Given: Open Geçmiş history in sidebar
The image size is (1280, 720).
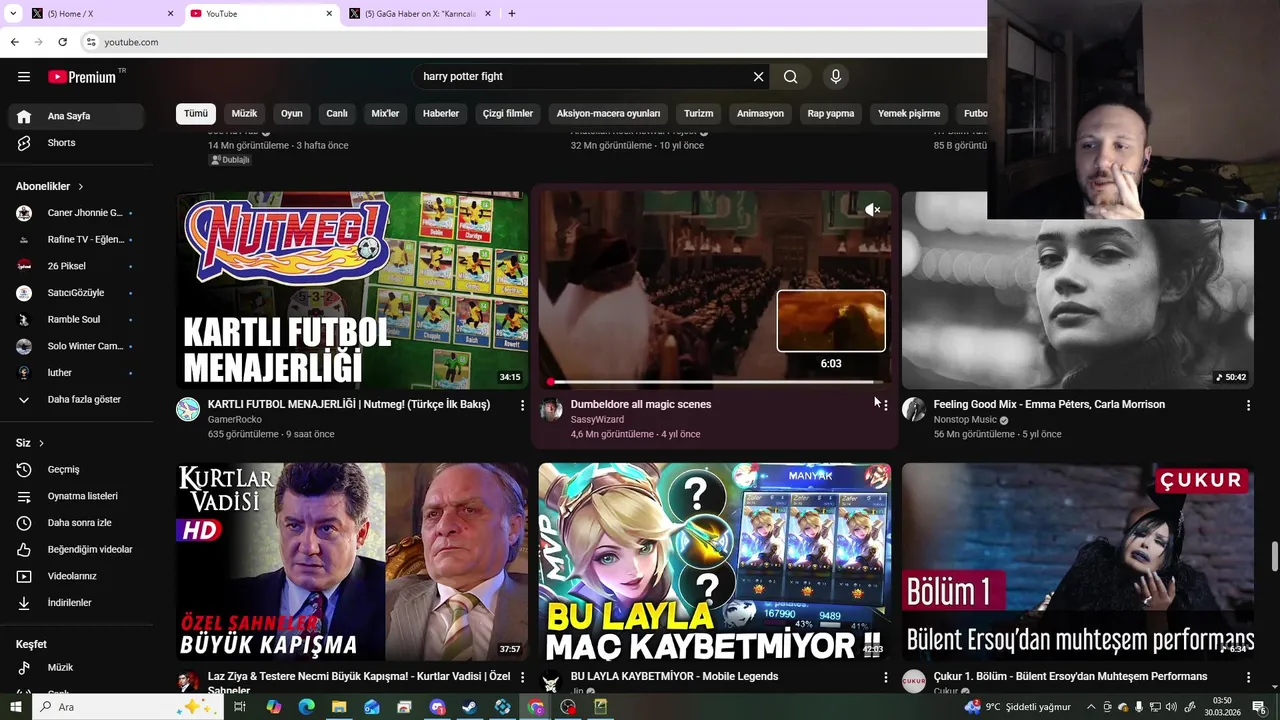Looking at the screenshot, I should point(77,470).
